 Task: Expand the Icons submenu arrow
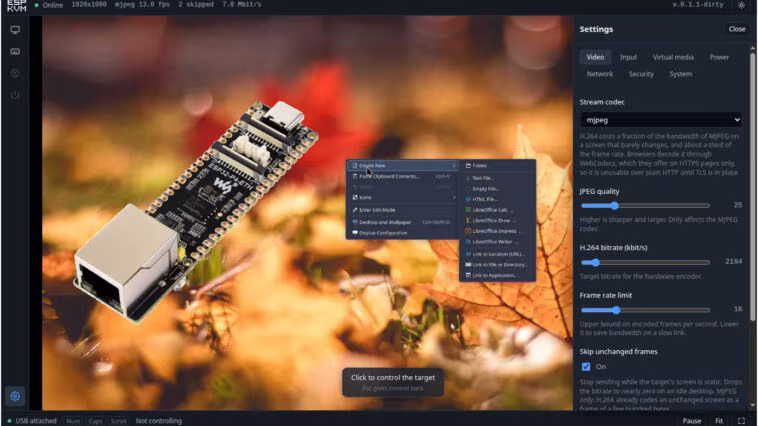454,197
